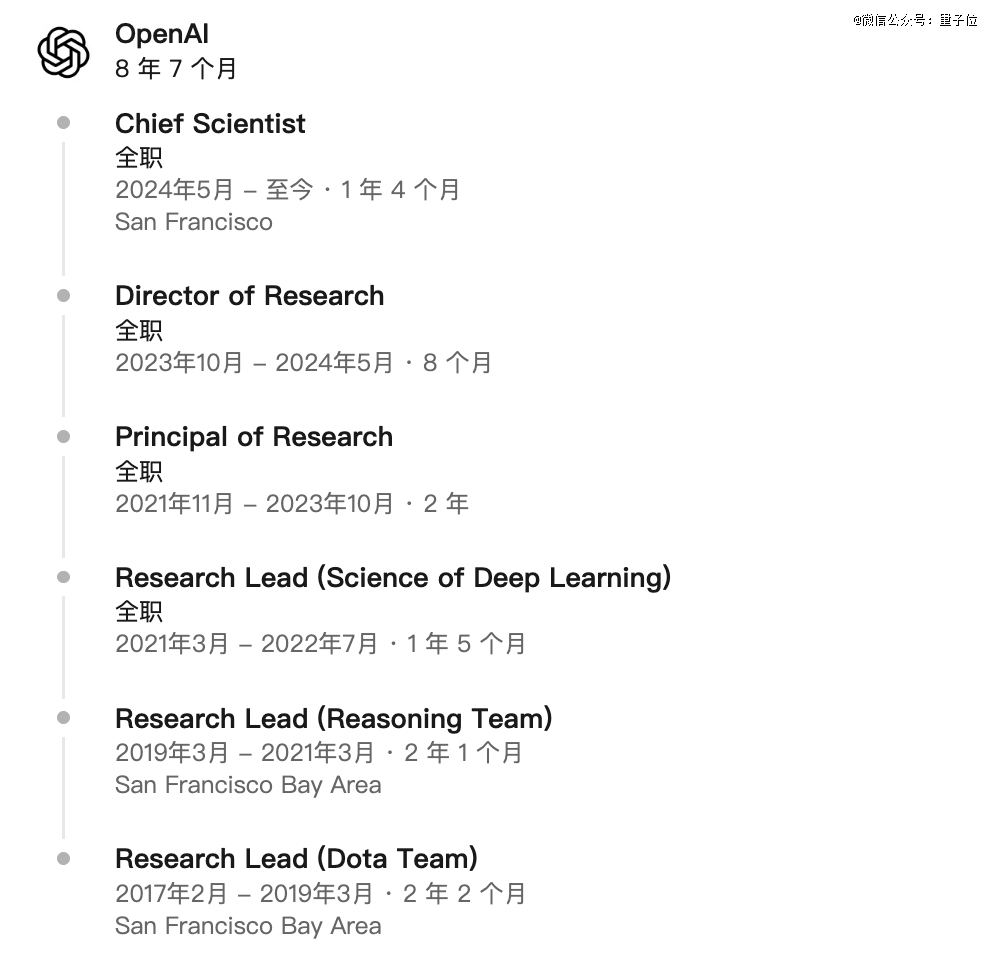Open the OpenAI company name link
This screenshot has width=996, height=974.
click(x=161, y=34)
